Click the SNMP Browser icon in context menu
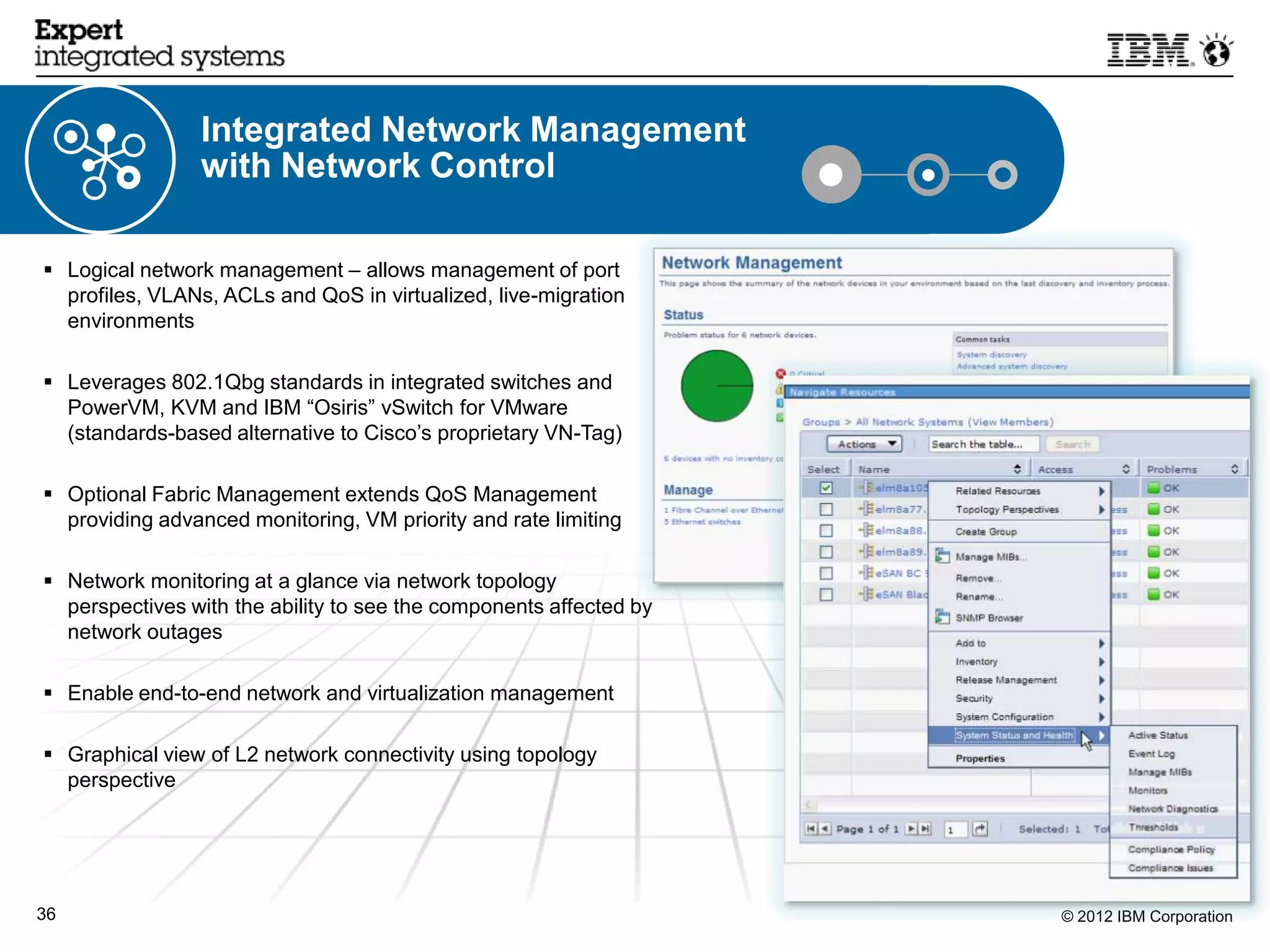The image size is (1270, 952). [x=942, y=617]
